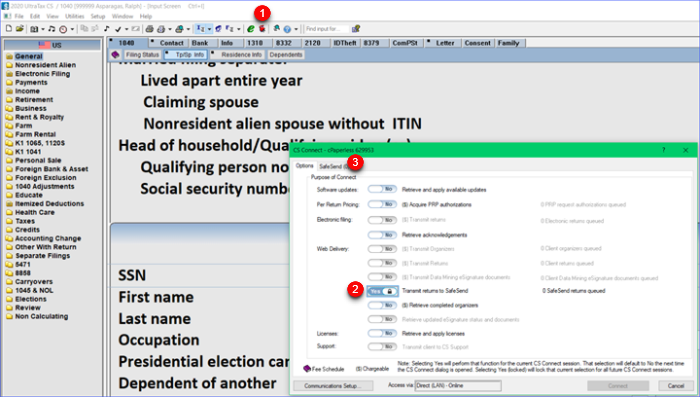Toggle Retrieve completed organizers switch

pos(382,305)
